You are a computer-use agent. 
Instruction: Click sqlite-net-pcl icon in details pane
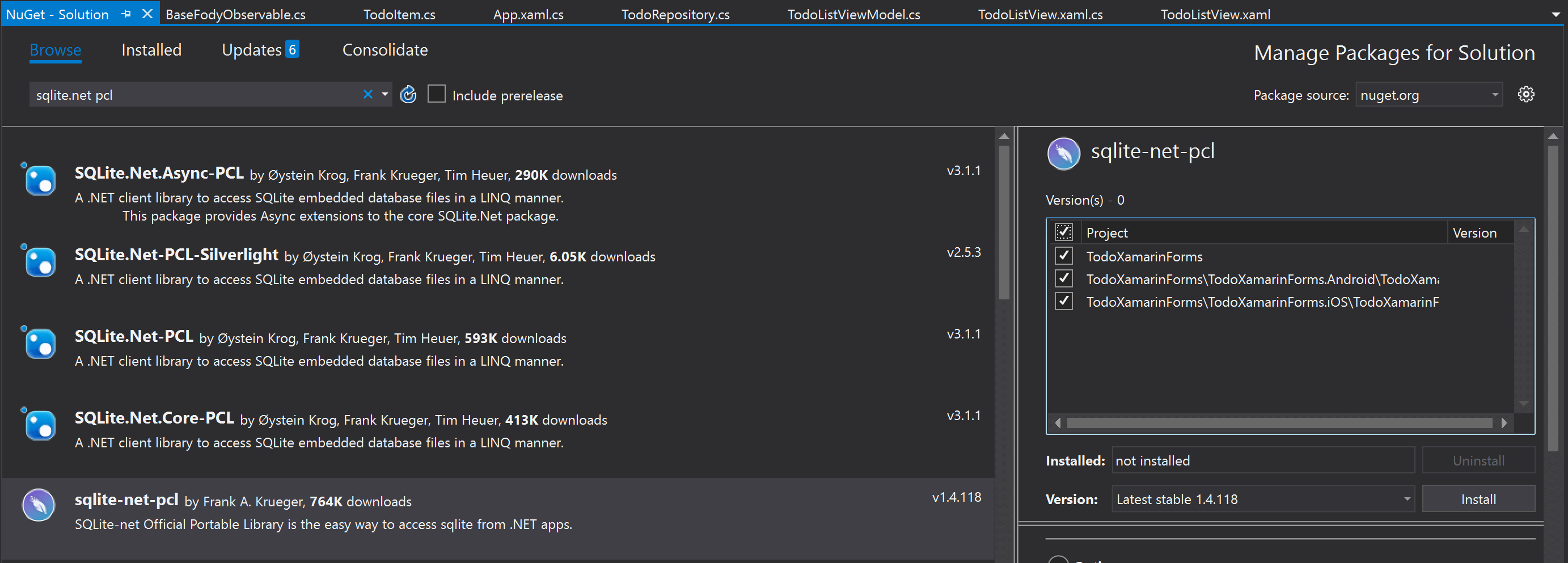[1063, 154]
